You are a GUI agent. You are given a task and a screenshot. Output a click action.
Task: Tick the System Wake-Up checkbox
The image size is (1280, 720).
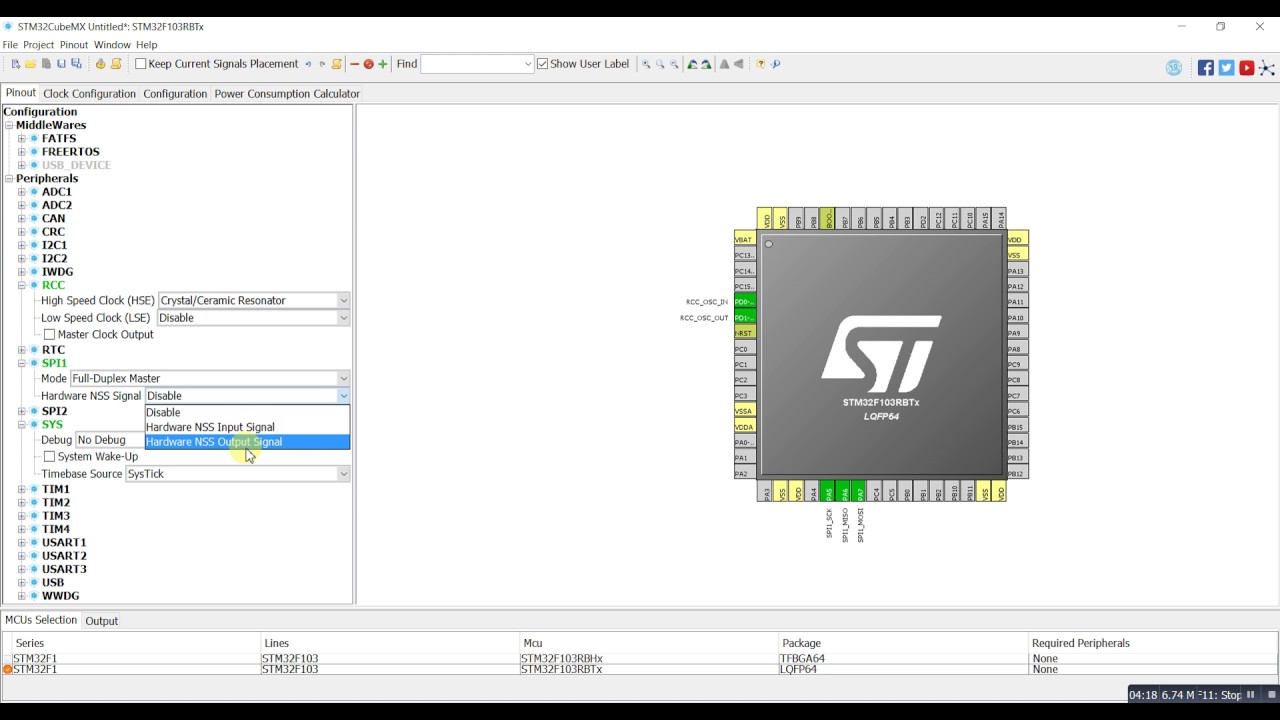49,457
